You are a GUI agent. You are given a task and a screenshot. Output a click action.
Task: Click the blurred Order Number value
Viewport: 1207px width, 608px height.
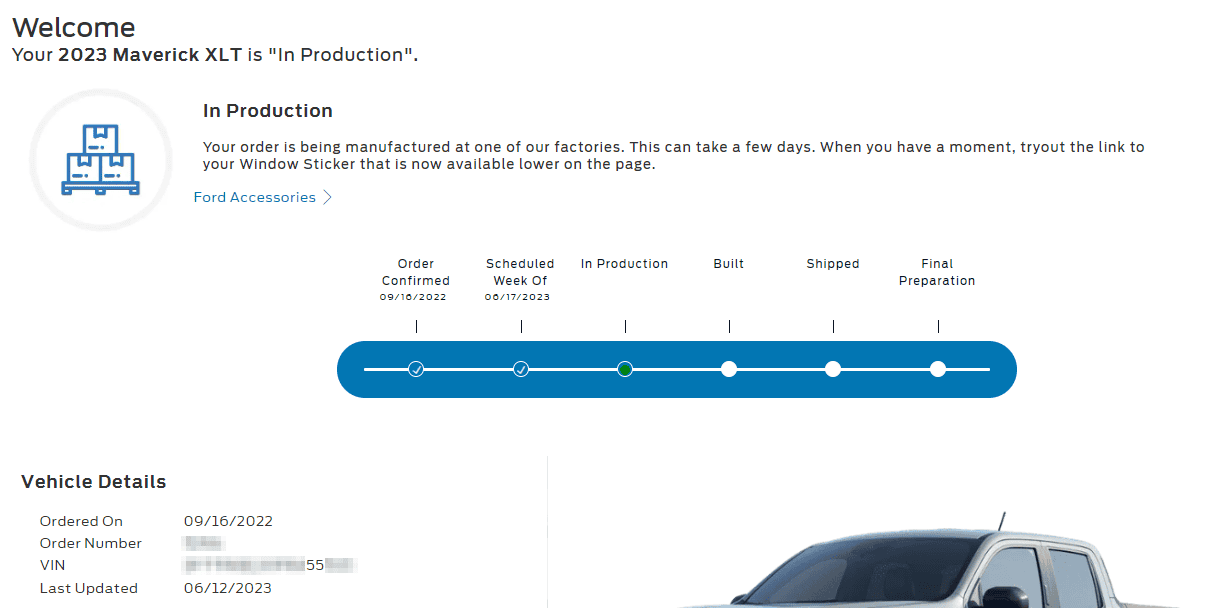(x=203, y=543)
